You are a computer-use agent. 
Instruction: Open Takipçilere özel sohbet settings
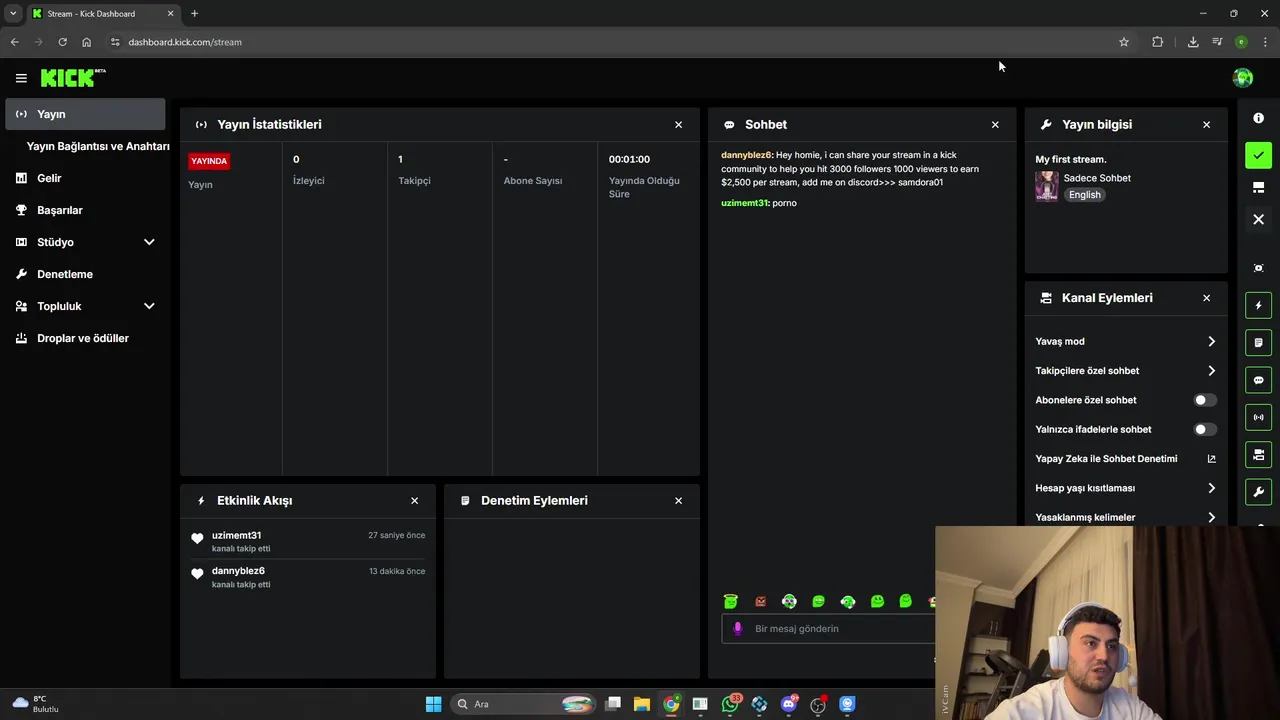pos(1125,371)
